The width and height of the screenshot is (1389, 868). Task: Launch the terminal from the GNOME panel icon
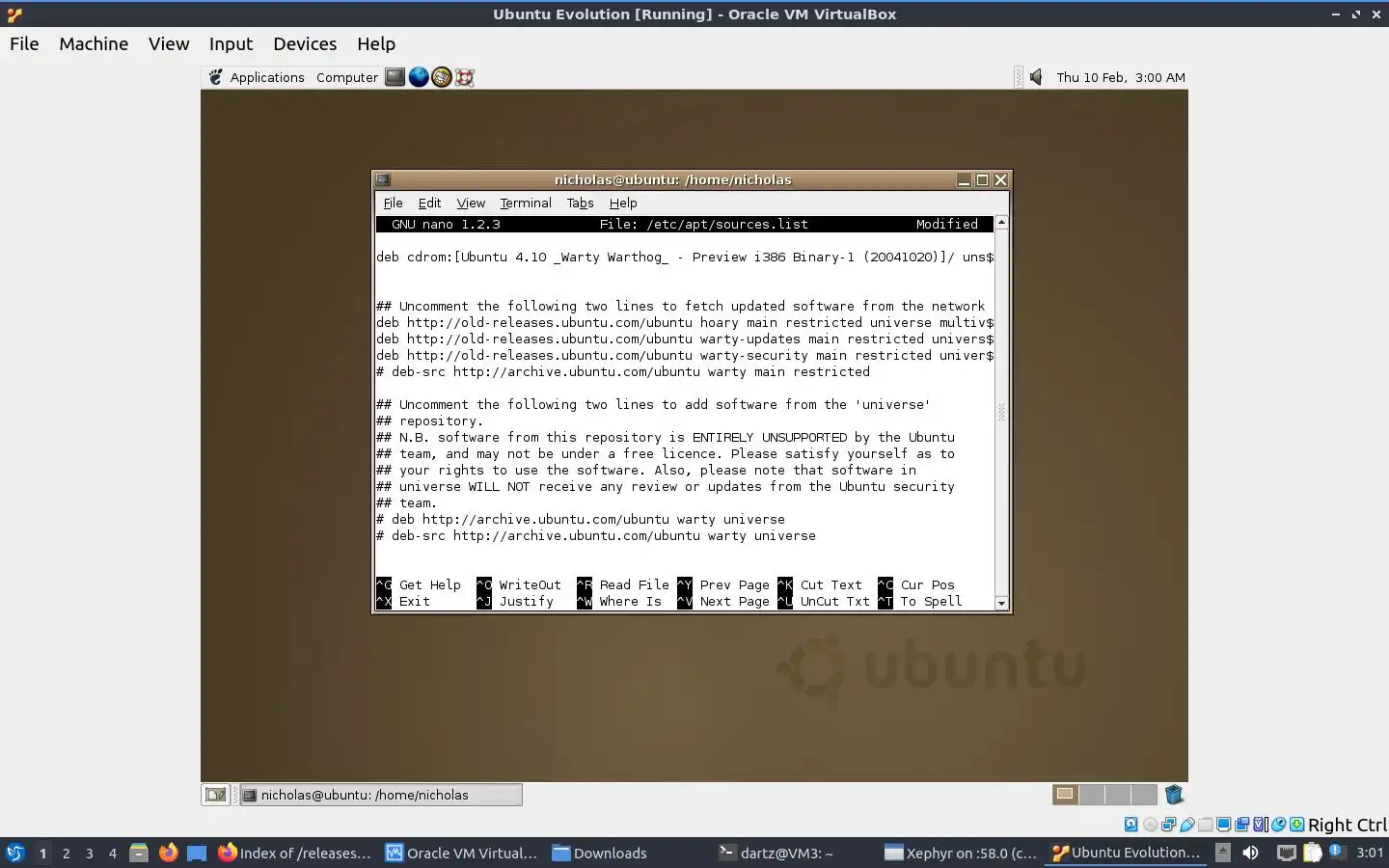[x=395, y=77]
